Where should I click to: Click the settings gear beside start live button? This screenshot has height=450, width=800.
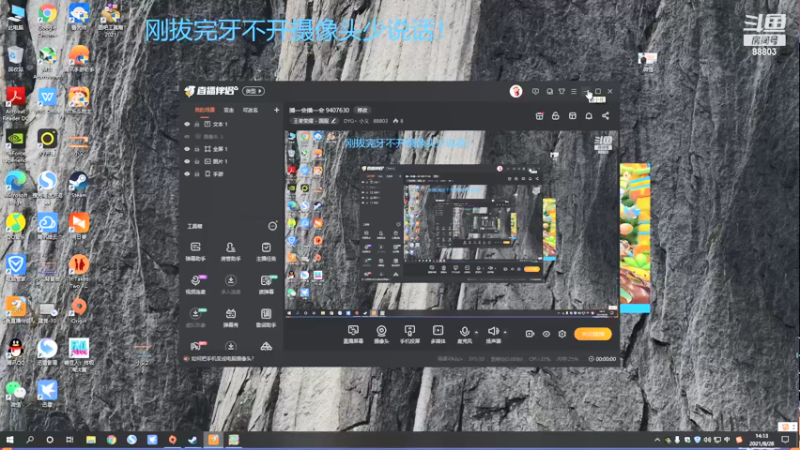point(562,334)
